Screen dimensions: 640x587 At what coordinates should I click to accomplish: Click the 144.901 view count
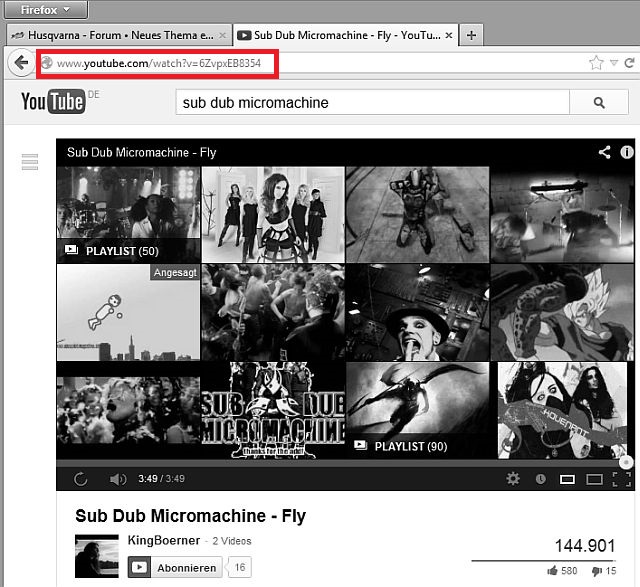pyautogui.click(x=584, y=546)
